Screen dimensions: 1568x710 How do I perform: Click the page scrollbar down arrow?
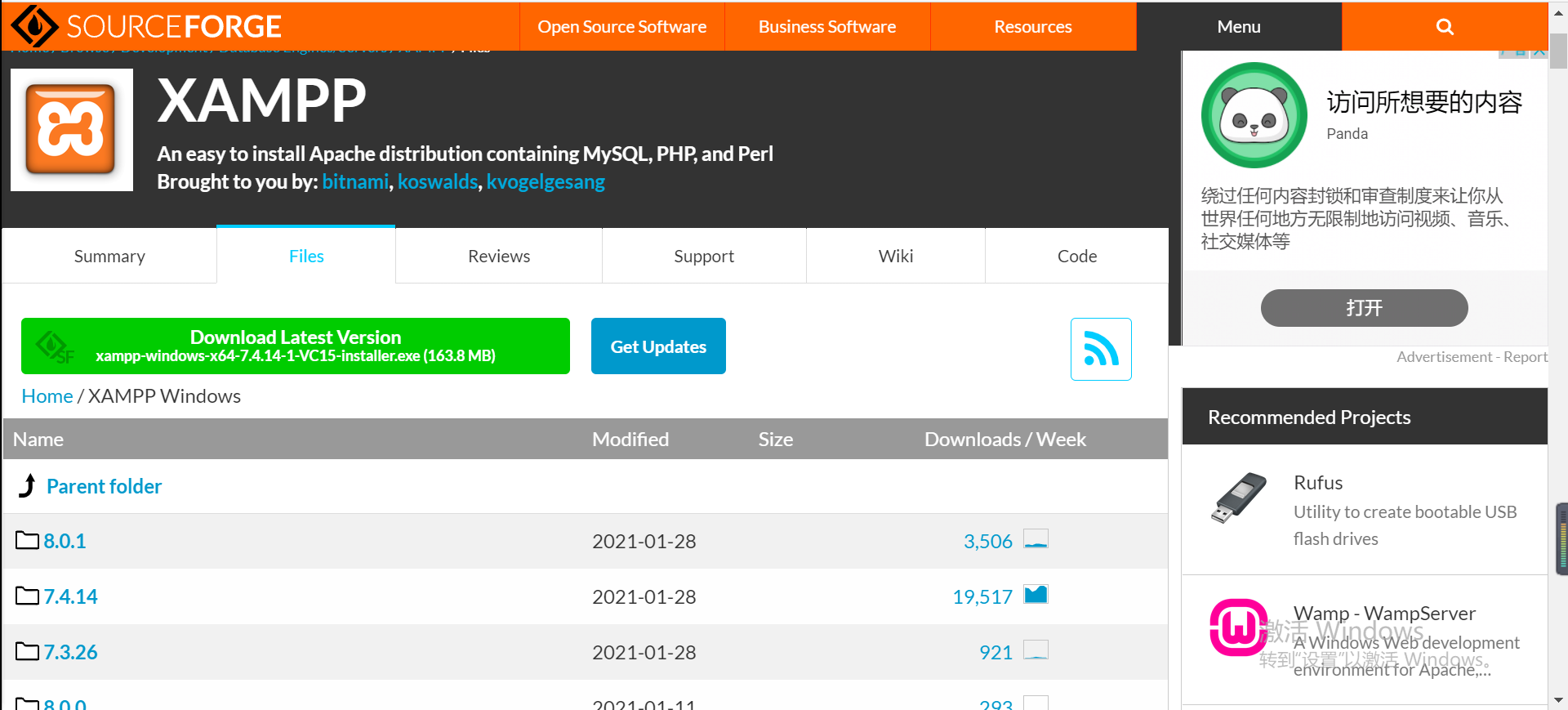1558,700
